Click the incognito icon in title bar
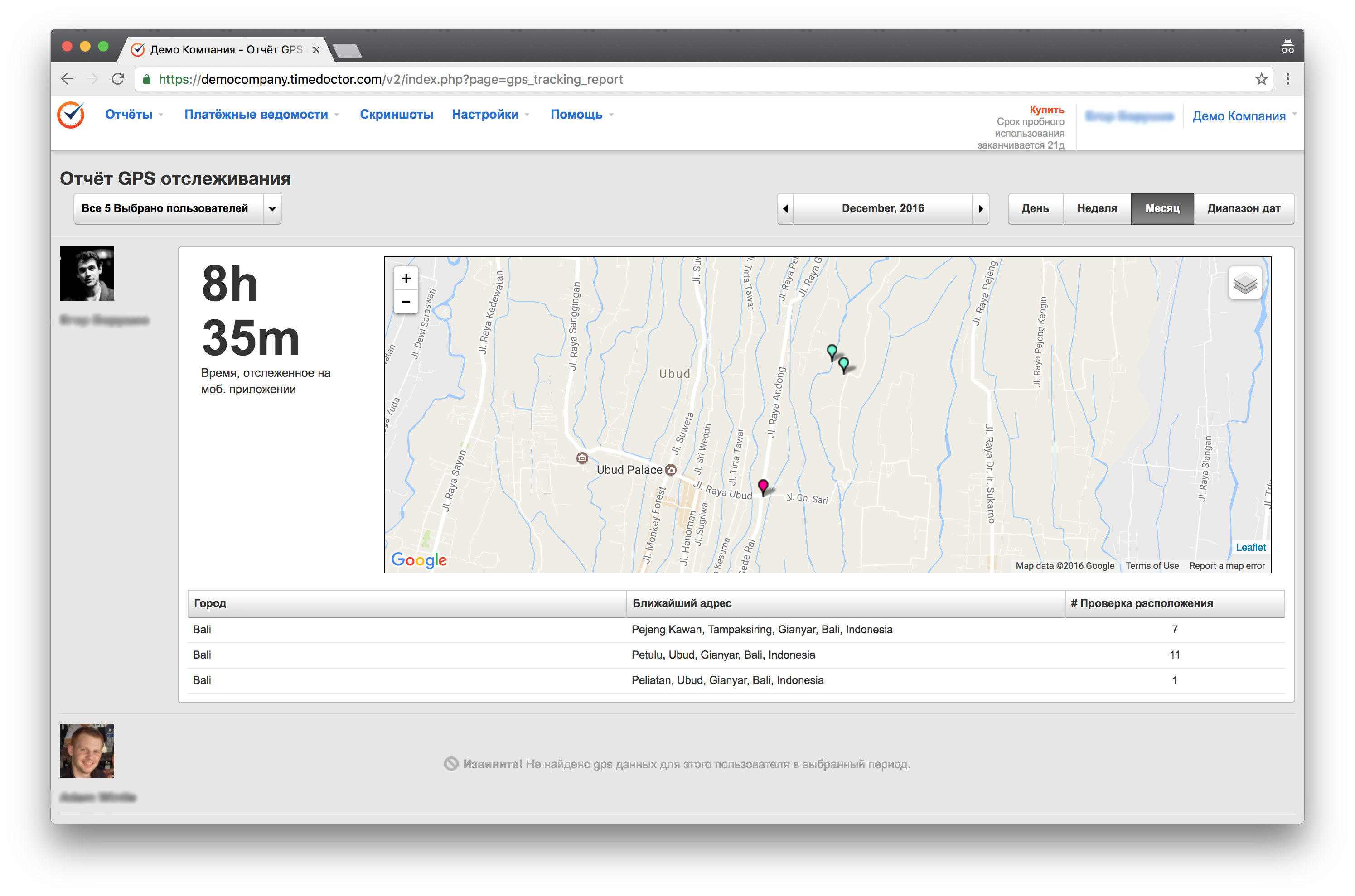The height and width of the screenshot is (896, 1355). (1287, 47)
